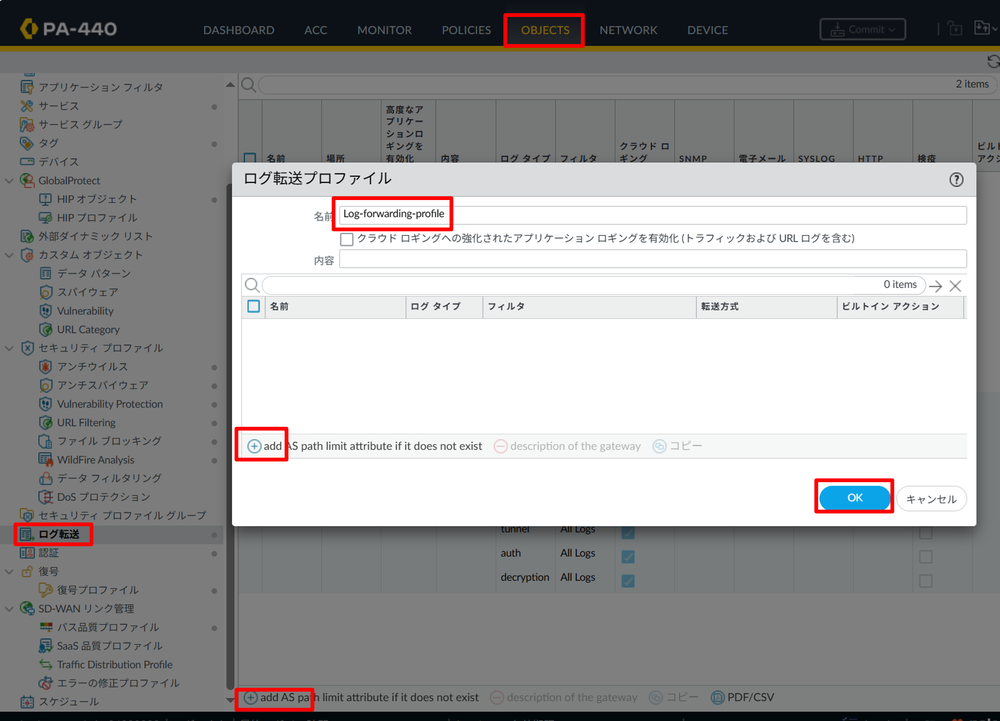Collapse SD-WAN リンク管理 tree node
This screenshot has height=721, width=1000.
(x=9, y=609)
